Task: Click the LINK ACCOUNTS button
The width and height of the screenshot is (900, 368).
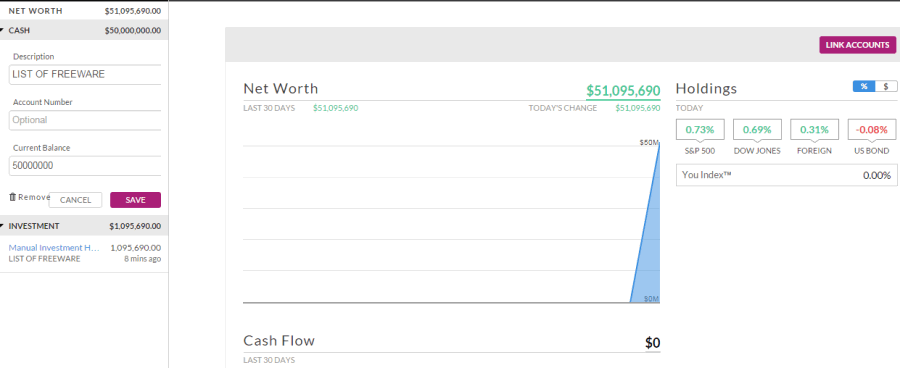Action: 858,45
